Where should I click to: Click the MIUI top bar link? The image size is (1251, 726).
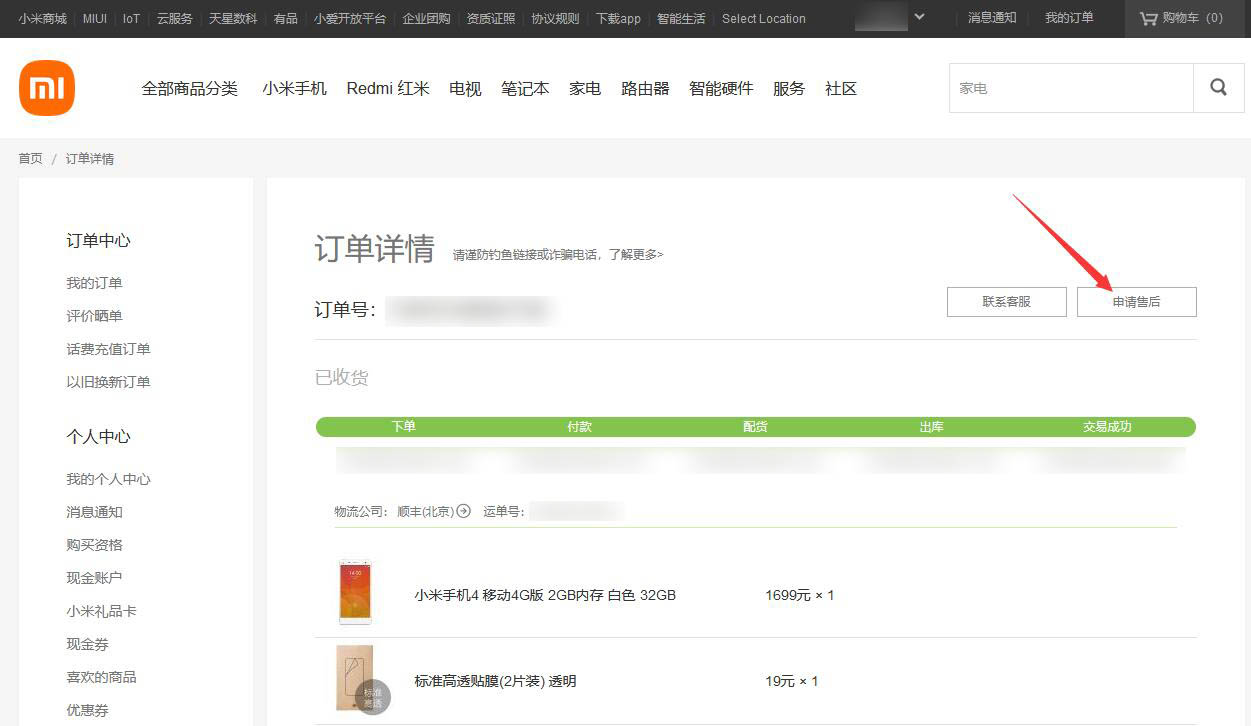(x=95, y=18)
